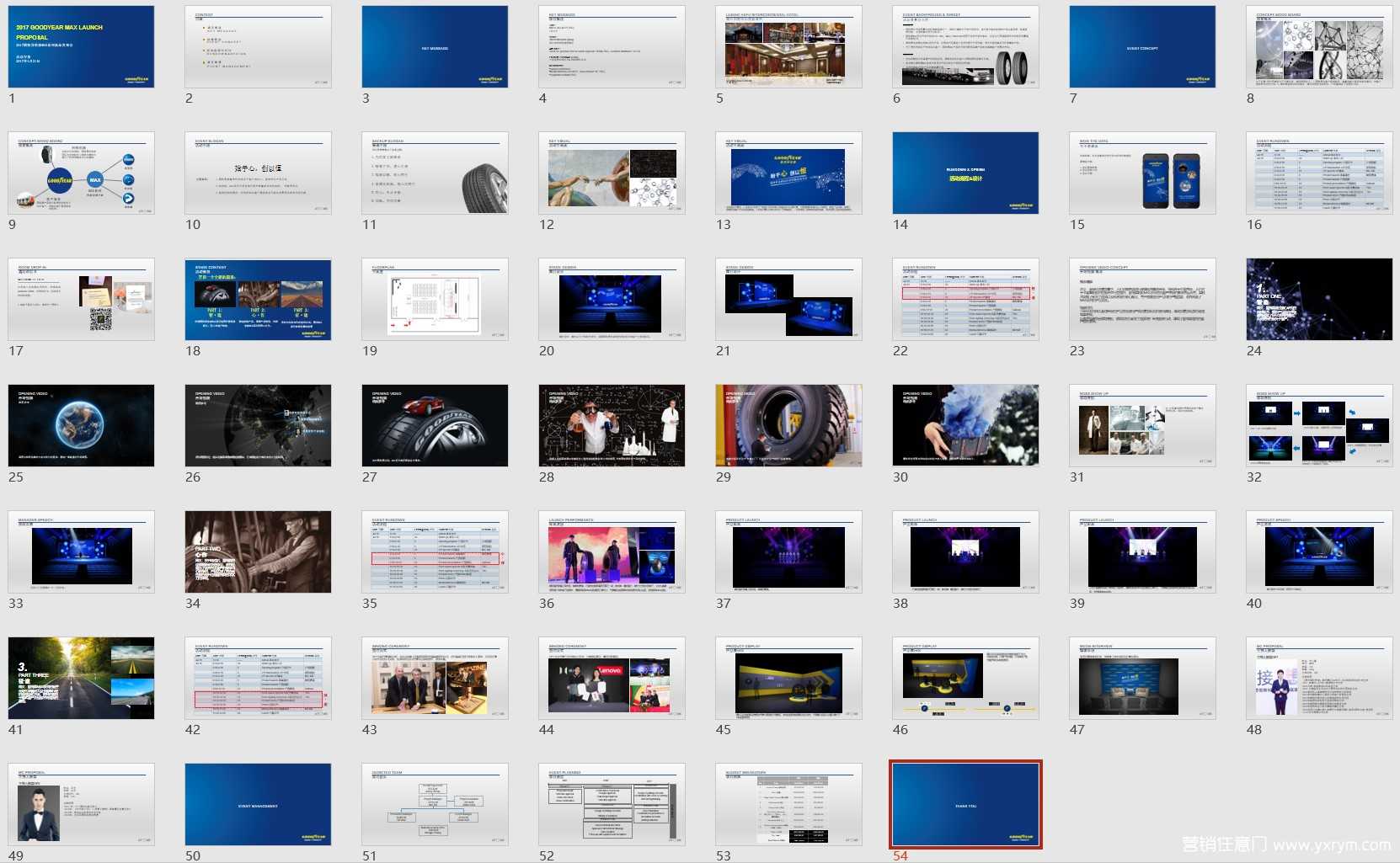
Task: Choose slide 4 Key Message thumbnail
Action: pyautogui.click(x=612, y=46)
